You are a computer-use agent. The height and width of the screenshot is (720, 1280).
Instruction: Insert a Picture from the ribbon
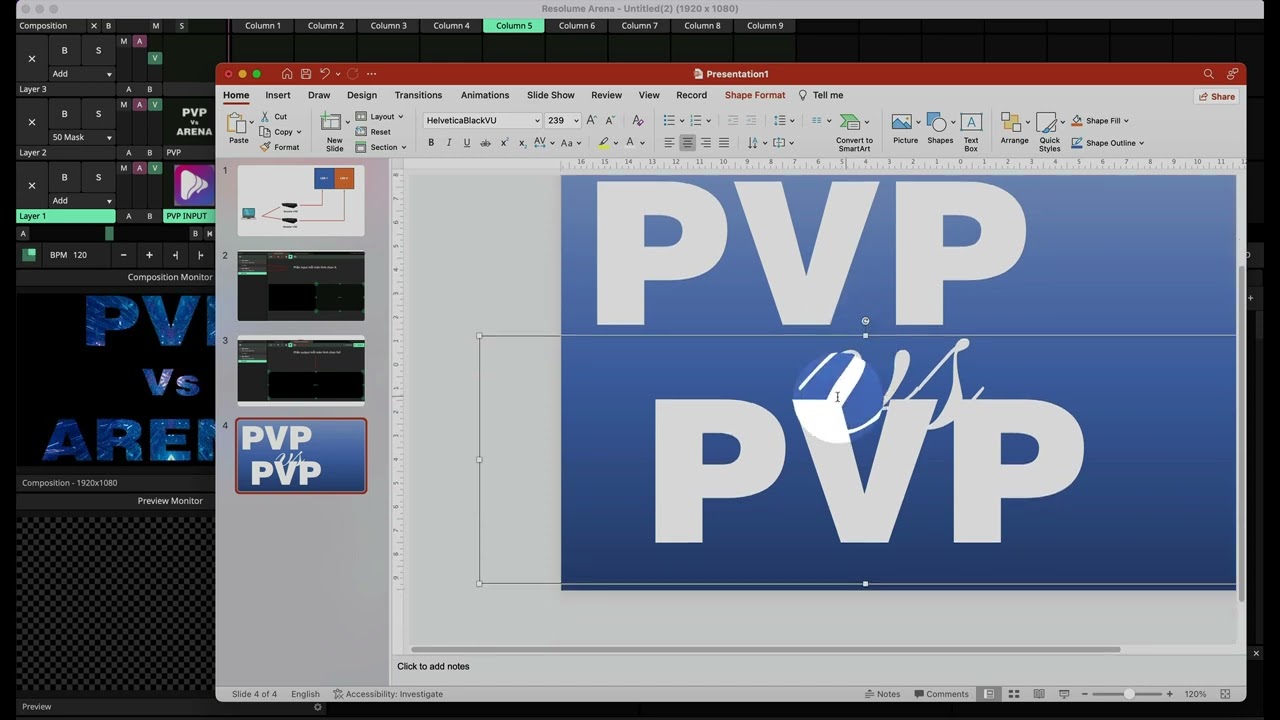click(x=905, y=128)
